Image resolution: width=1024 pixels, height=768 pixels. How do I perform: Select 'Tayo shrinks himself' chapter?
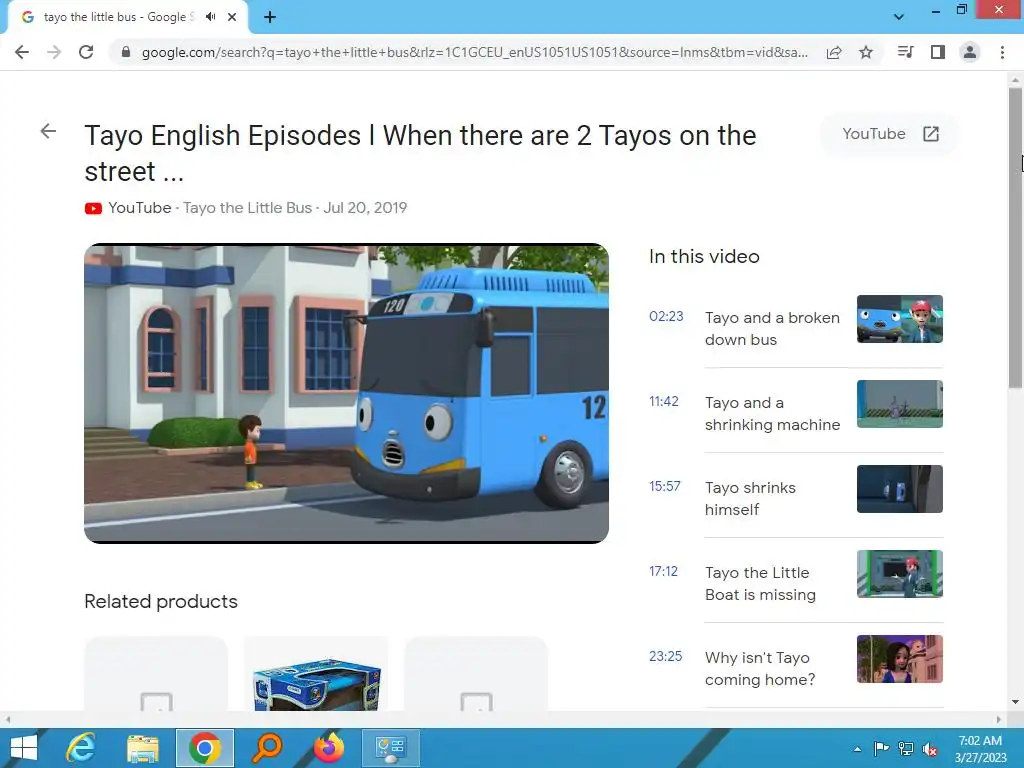tap(750, 498)
